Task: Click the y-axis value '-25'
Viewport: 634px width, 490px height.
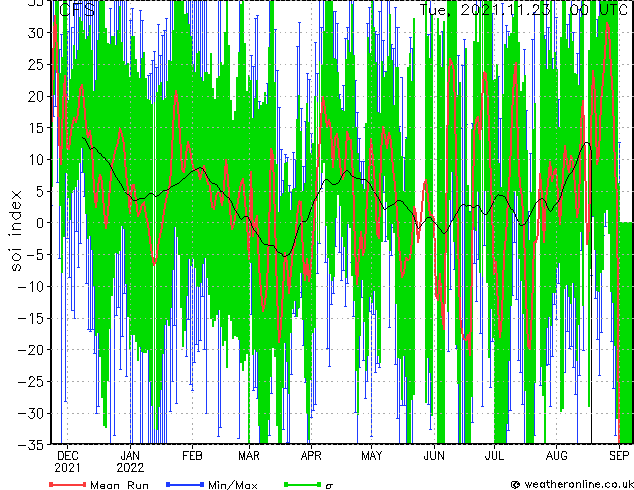Action: 31,382
